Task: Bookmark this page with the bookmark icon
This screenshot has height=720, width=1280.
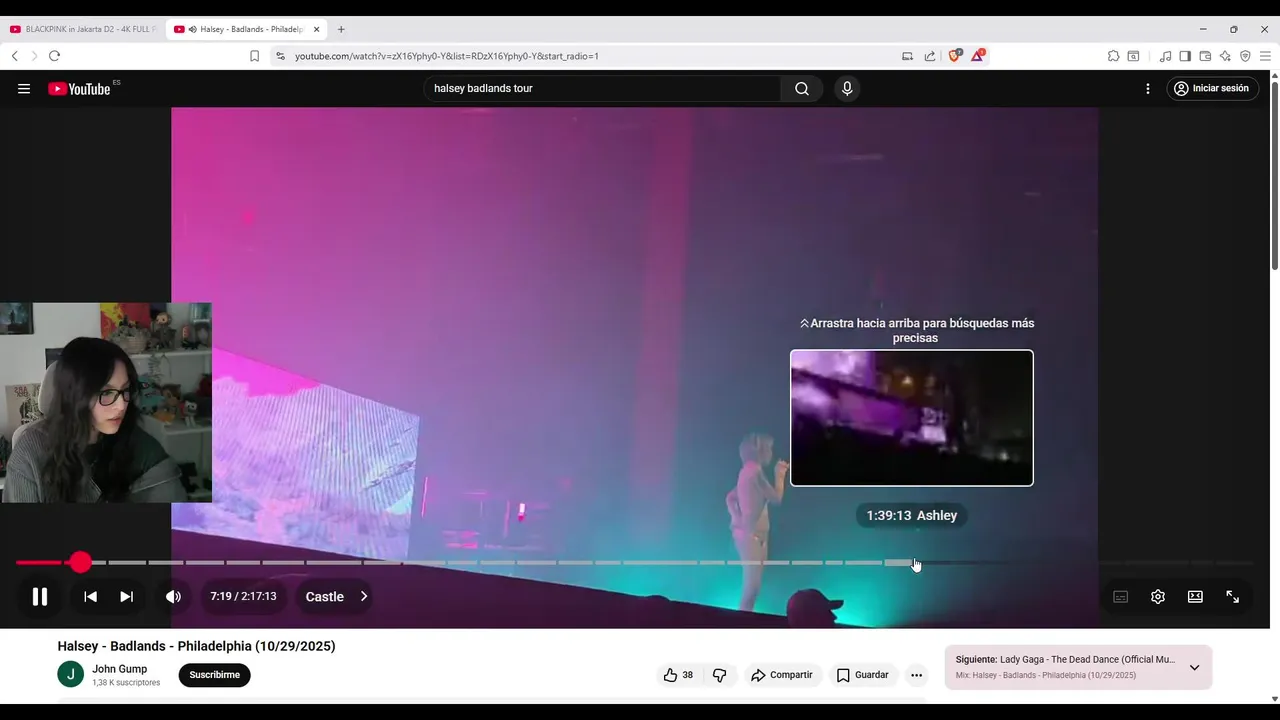Action: 254,56
